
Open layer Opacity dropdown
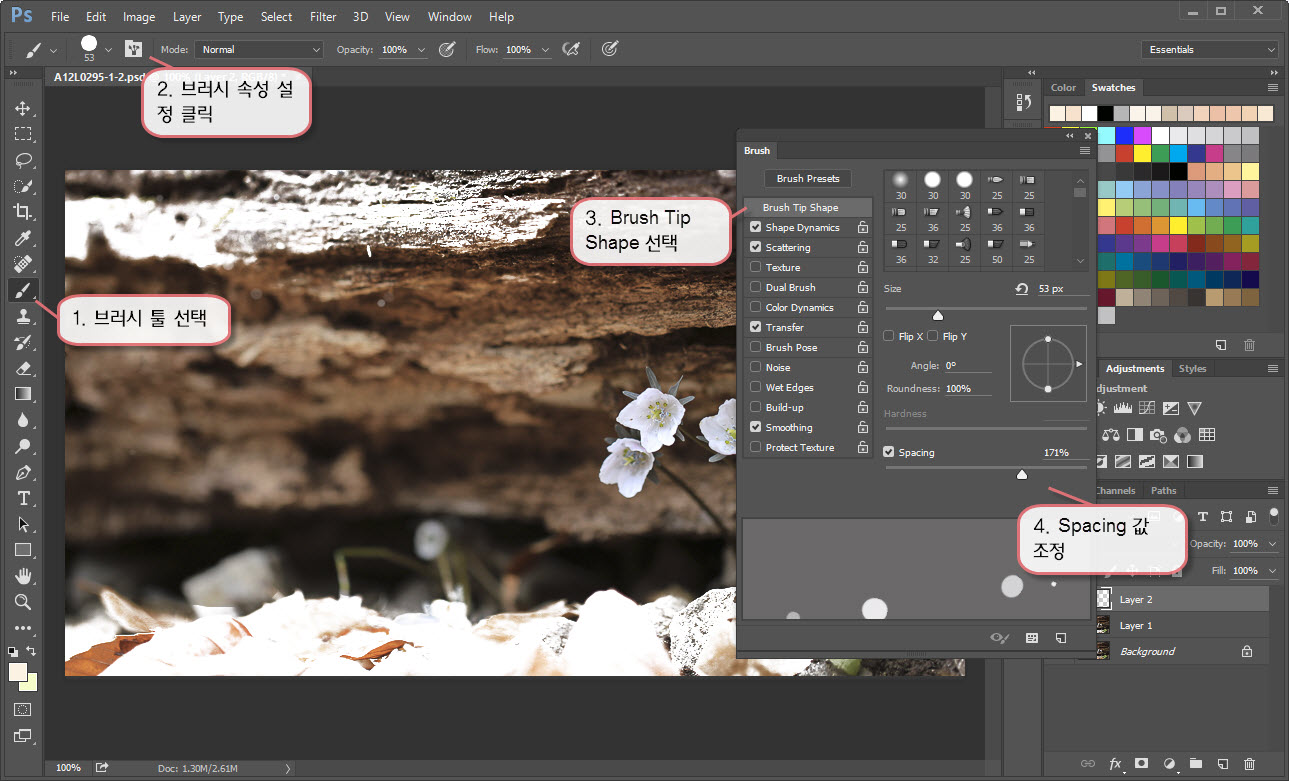click(1272, 544)
